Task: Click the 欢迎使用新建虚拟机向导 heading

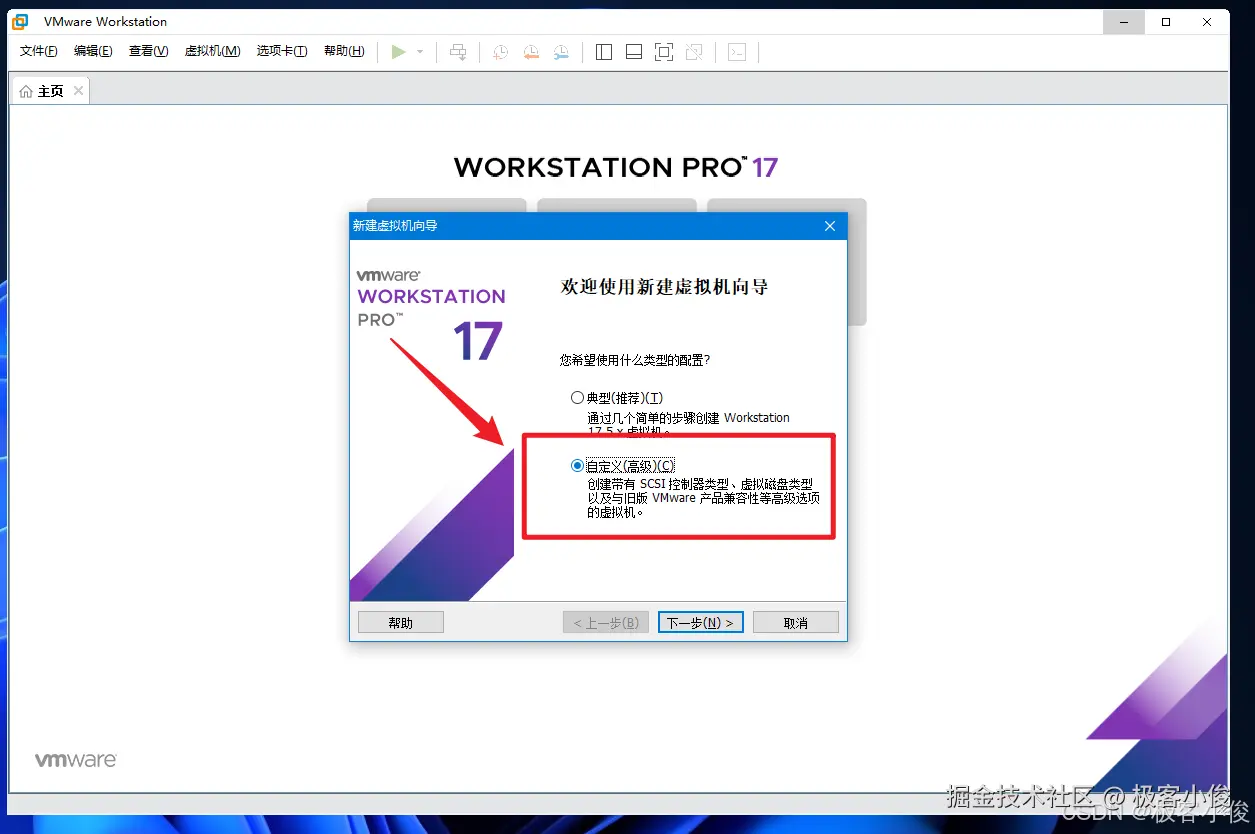Action: pyautogui.click(x=664, y=287)
